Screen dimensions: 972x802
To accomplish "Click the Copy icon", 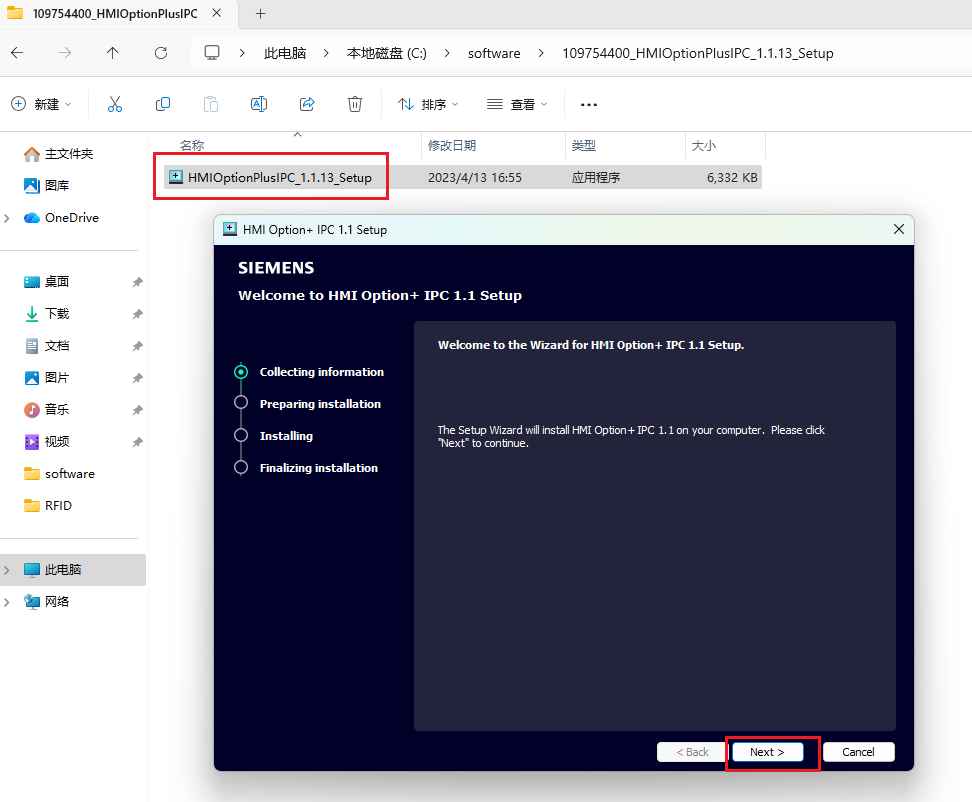I will pyautogui.click(x=163, y=103).
